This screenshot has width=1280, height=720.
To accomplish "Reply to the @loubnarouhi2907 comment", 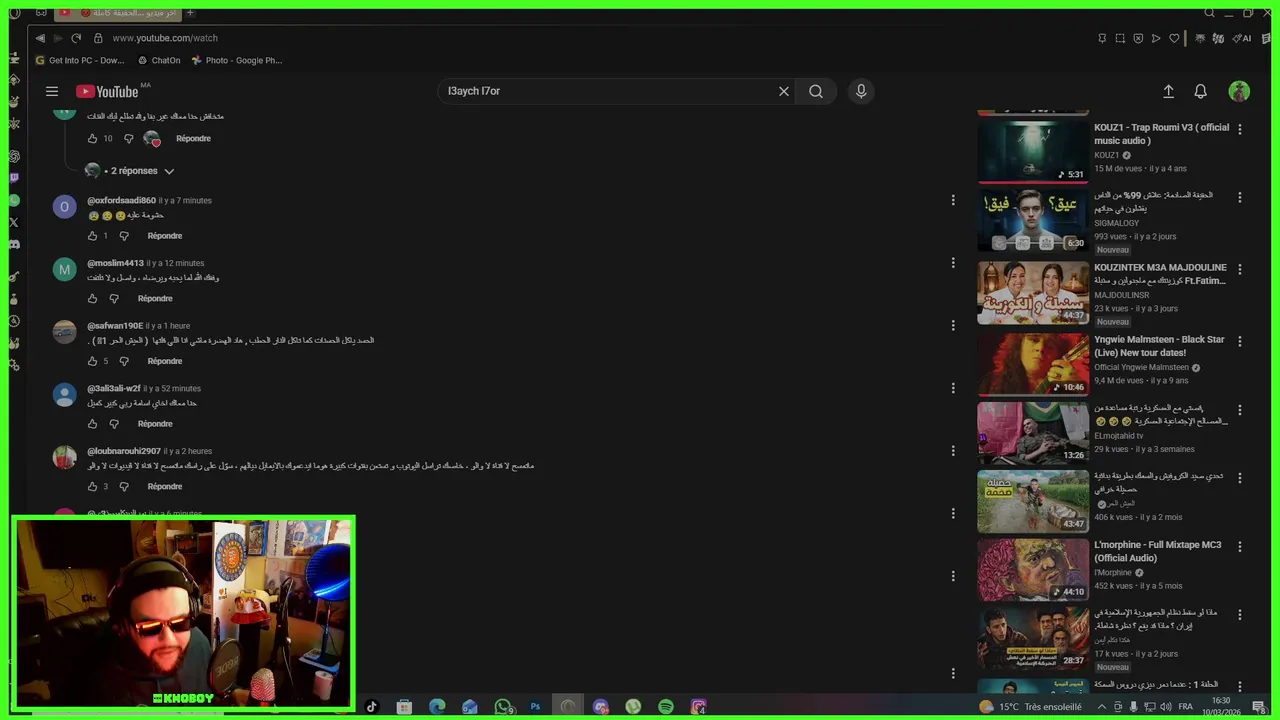I will tap(165, 487).
